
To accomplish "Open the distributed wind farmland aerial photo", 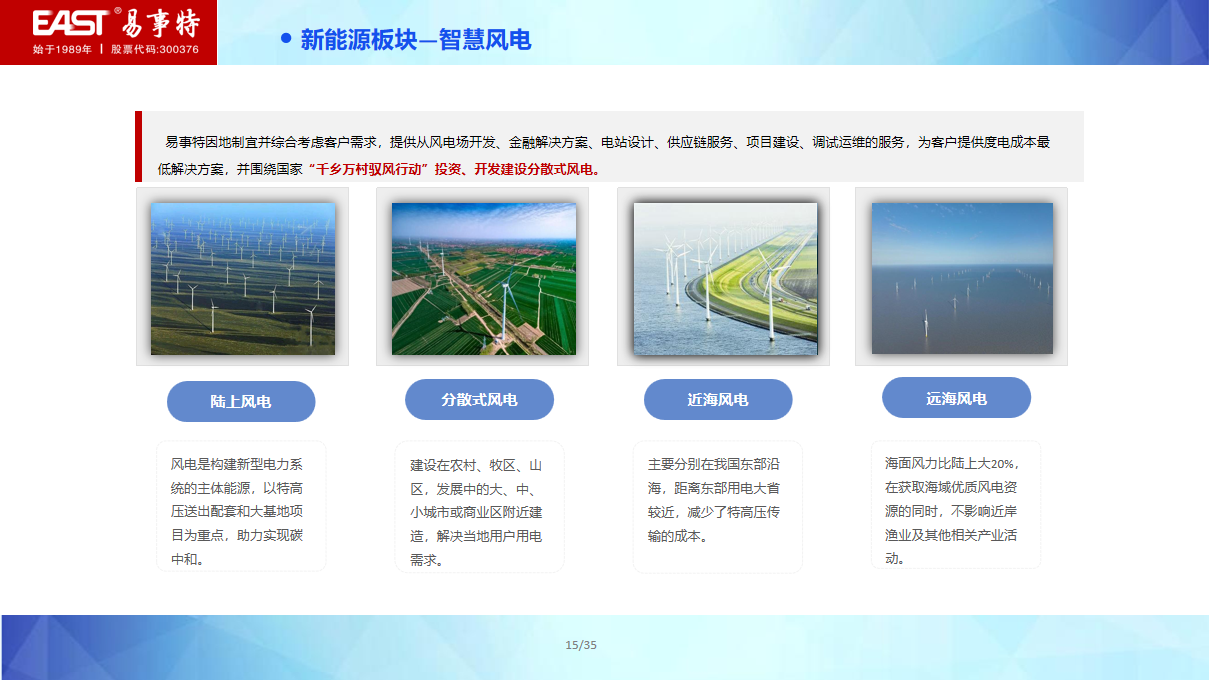I will coord(483,278).
